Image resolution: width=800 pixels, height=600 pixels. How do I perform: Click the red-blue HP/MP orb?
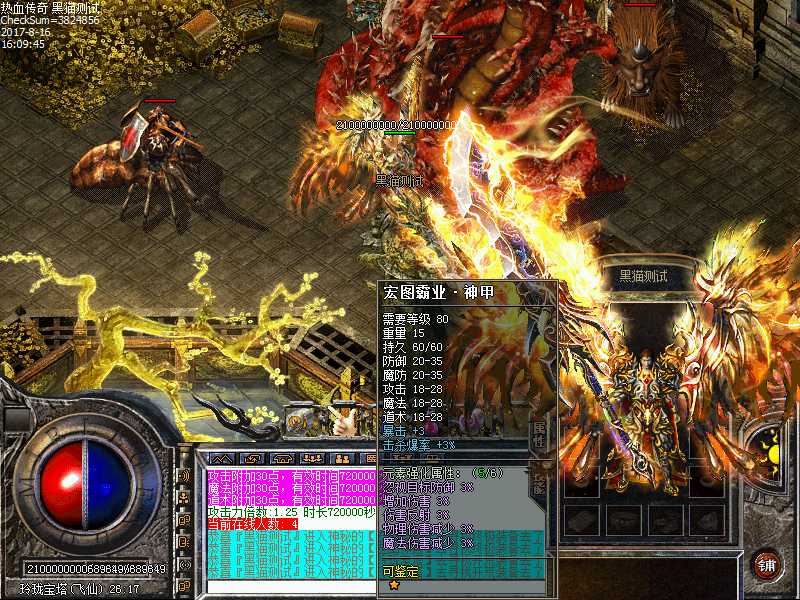click(86, 485)
